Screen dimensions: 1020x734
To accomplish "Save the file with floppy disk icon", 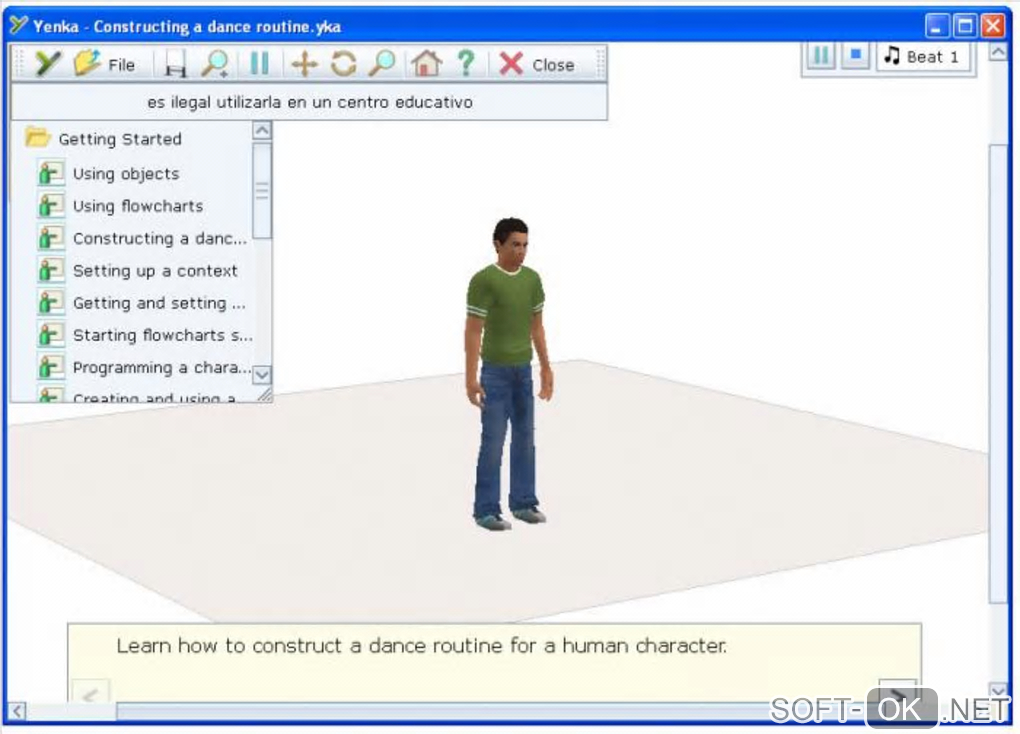I will (175, 64).
